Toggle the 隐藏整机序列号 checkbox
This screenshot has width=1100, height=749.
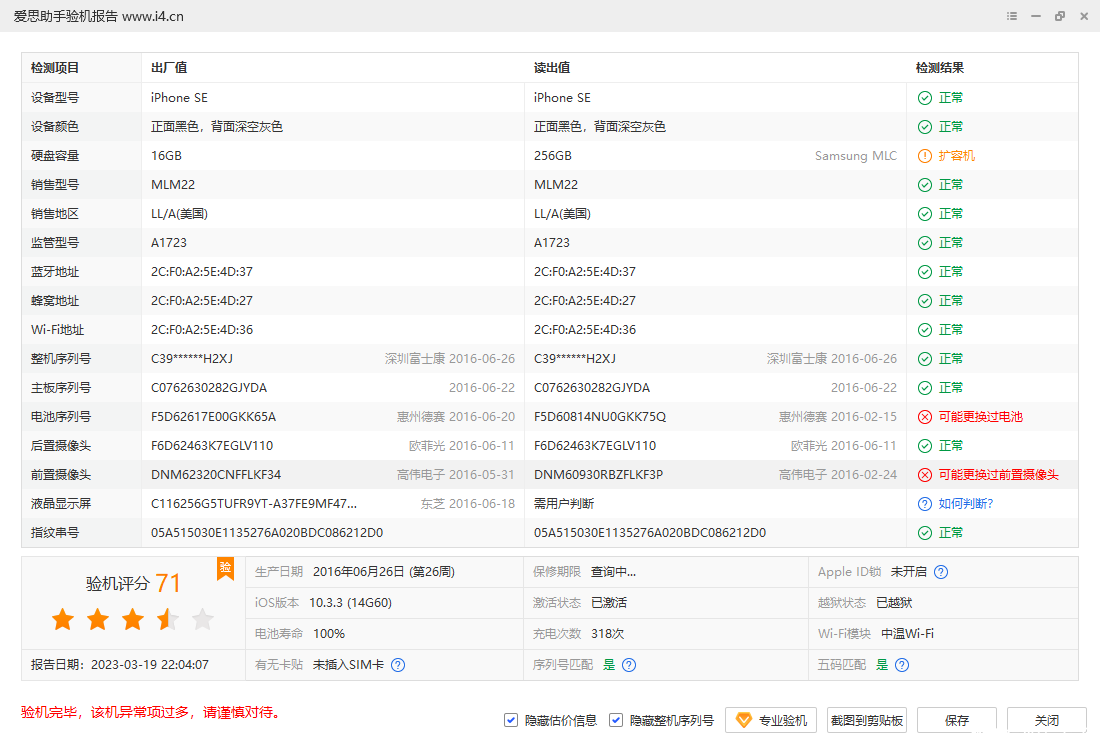pyautogui.click(x=616, y=720)
